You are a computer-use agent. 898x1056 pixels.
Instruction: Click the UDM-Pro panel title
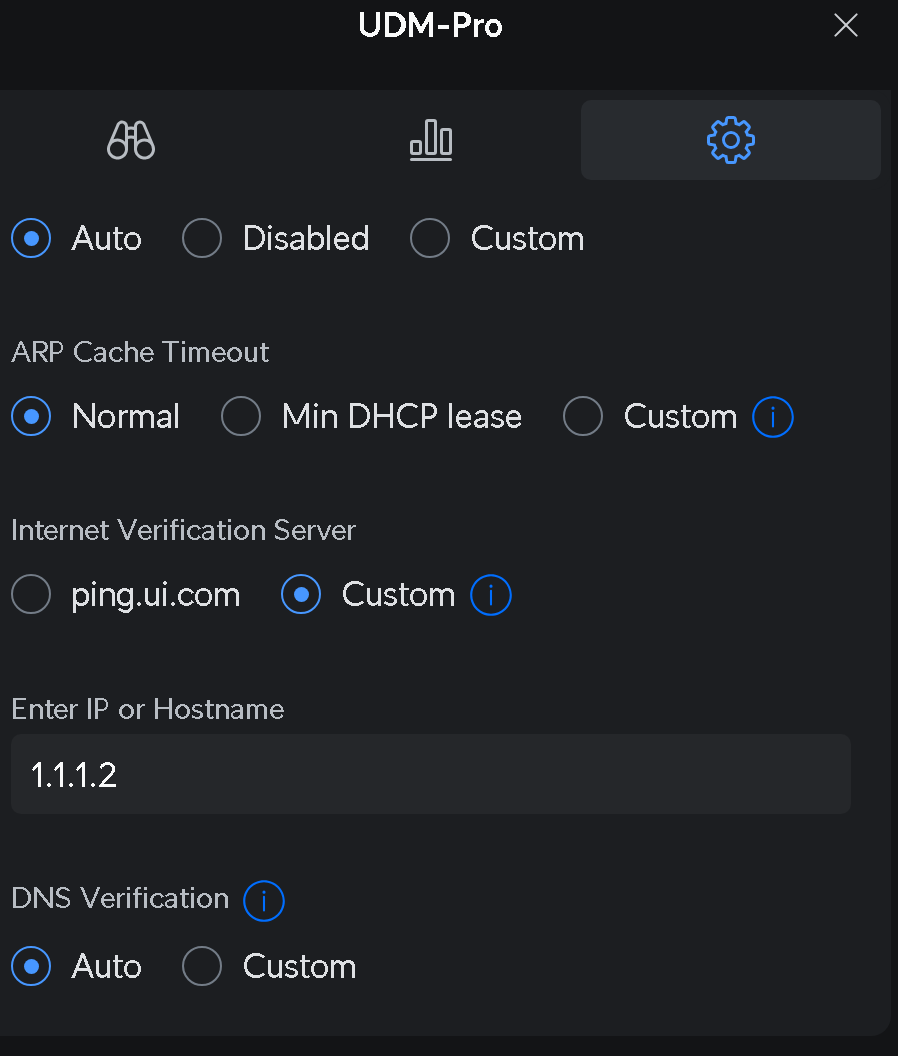coord(430,26)
